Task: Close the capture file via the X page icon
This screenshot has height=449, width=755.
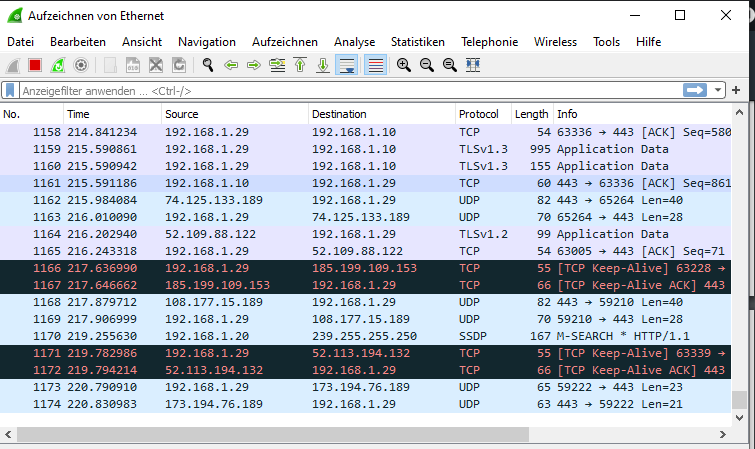Action: click(156, 65)
